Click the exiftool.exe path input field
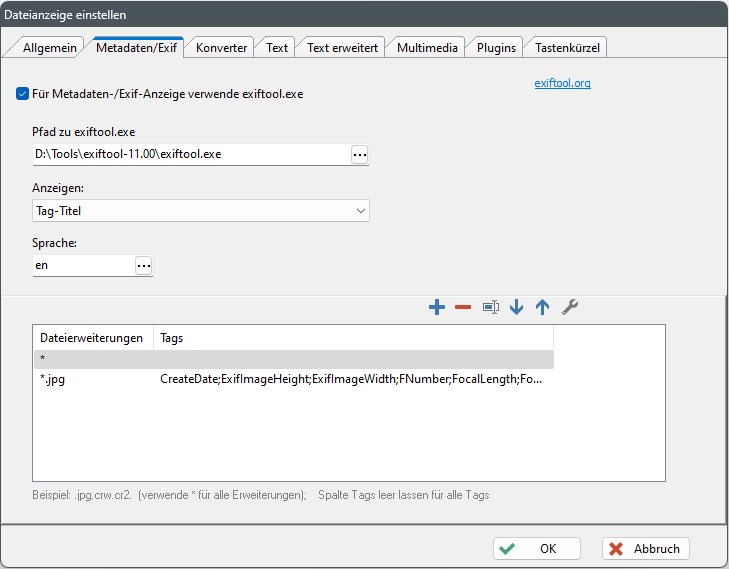The width and height of the screenshot is (729, 569). pyautogui.click(x=190, y=154)
